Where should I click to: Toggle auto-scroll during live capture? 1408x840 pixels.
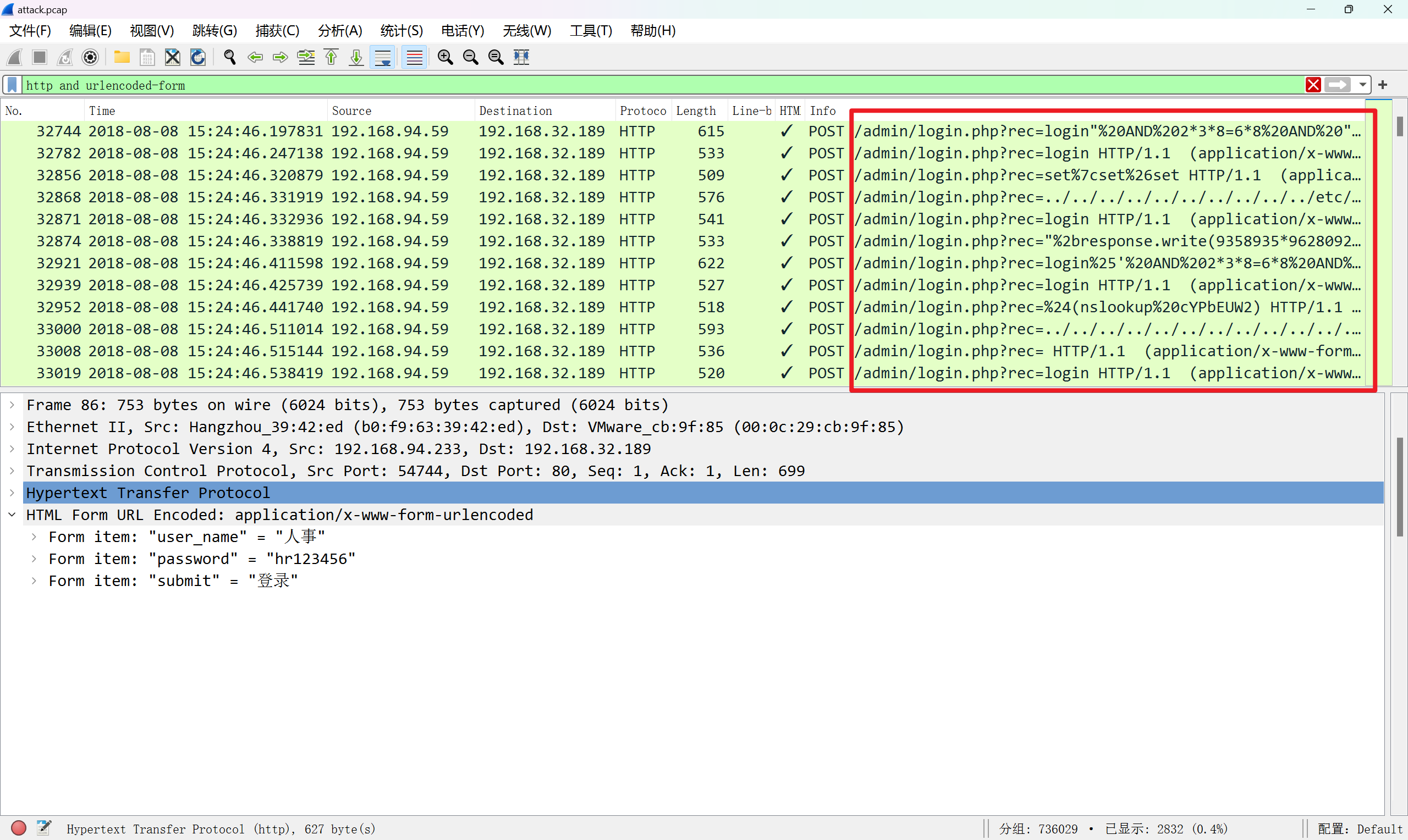point(383,57)
